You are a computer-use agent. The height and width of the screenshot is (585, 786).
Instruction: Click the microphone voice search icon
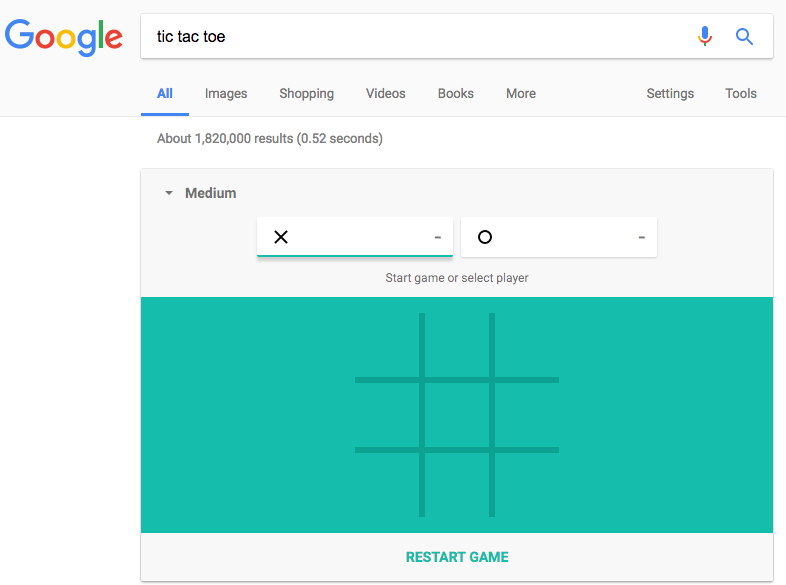705,37
